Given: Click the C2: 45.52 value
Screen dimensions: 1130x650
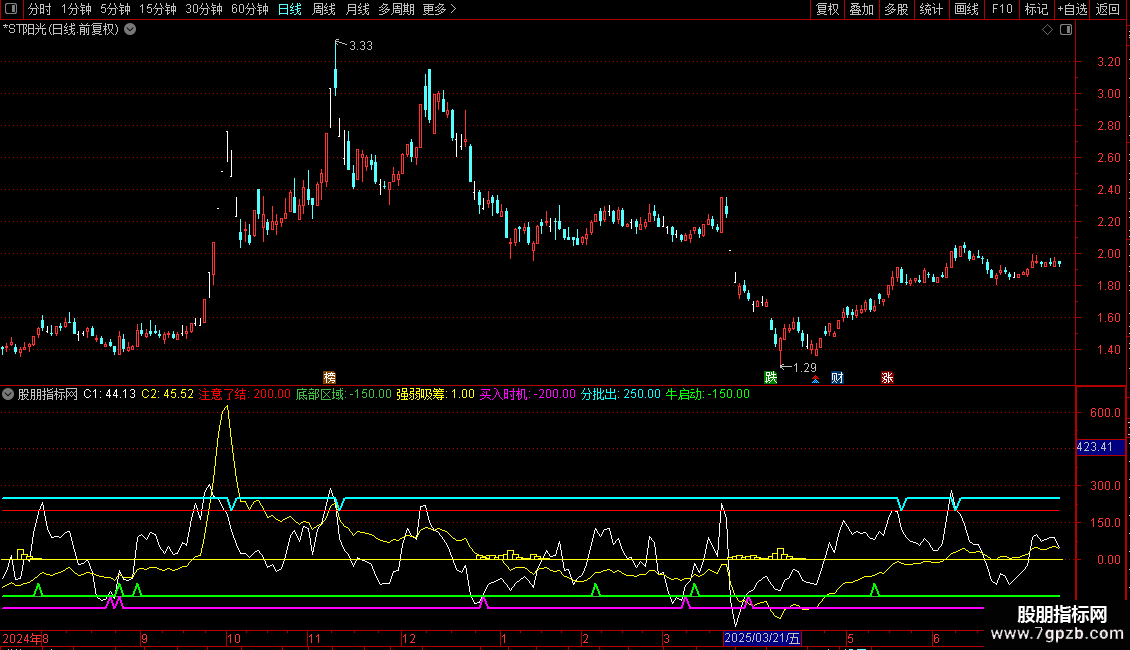Looking at the screenshot, I should 167,394.
